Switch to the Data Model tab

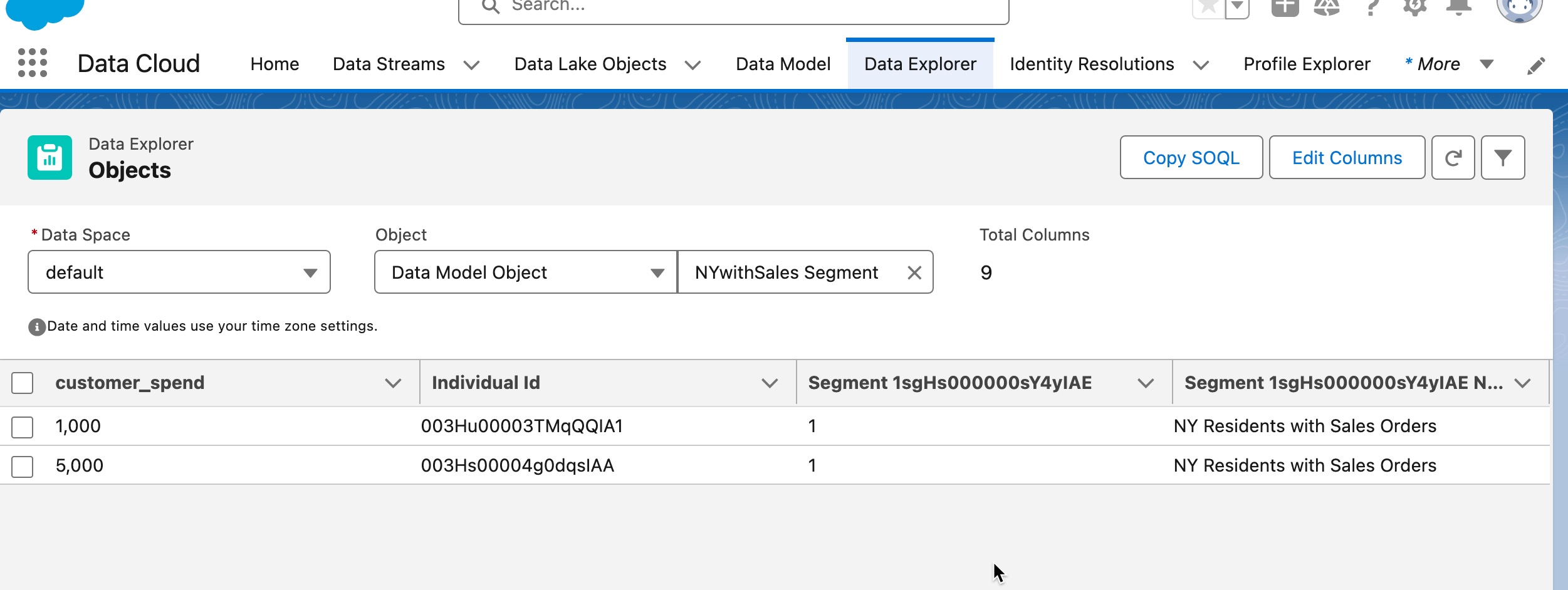pyautogui.click(x=783, y=64)
